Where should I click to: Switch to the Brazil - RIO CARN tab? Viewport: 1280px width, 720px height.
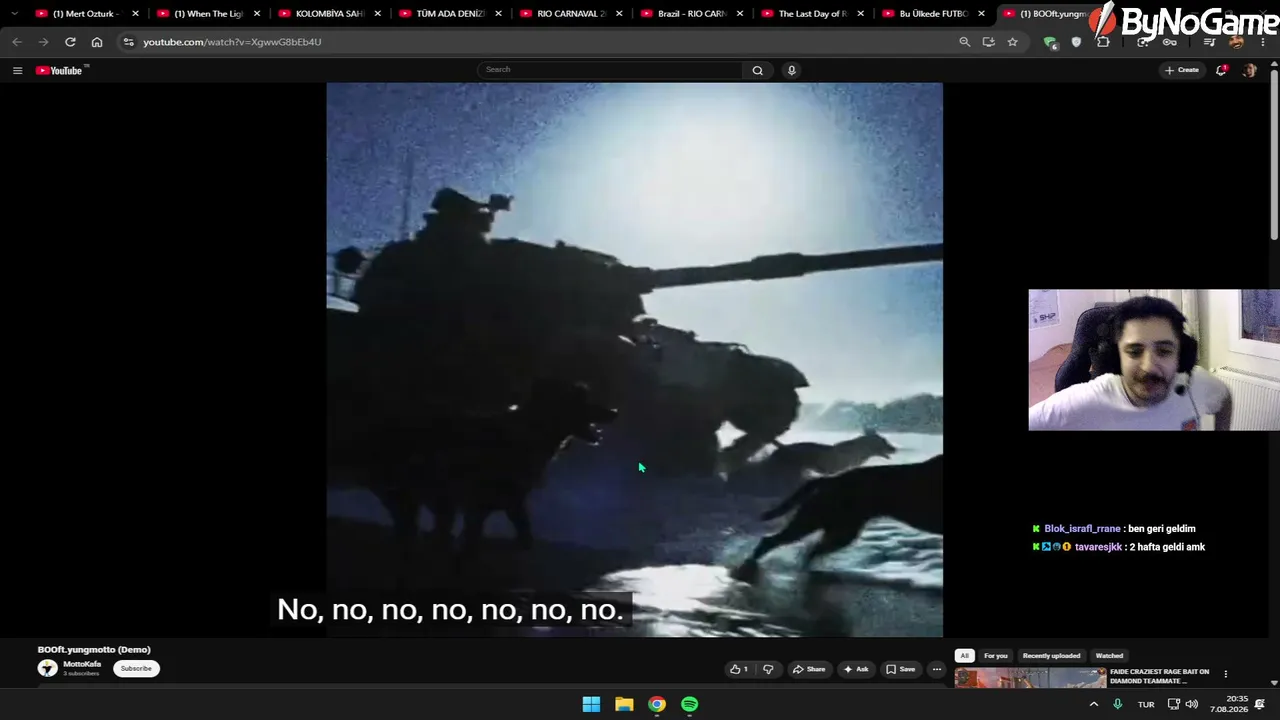692,14
